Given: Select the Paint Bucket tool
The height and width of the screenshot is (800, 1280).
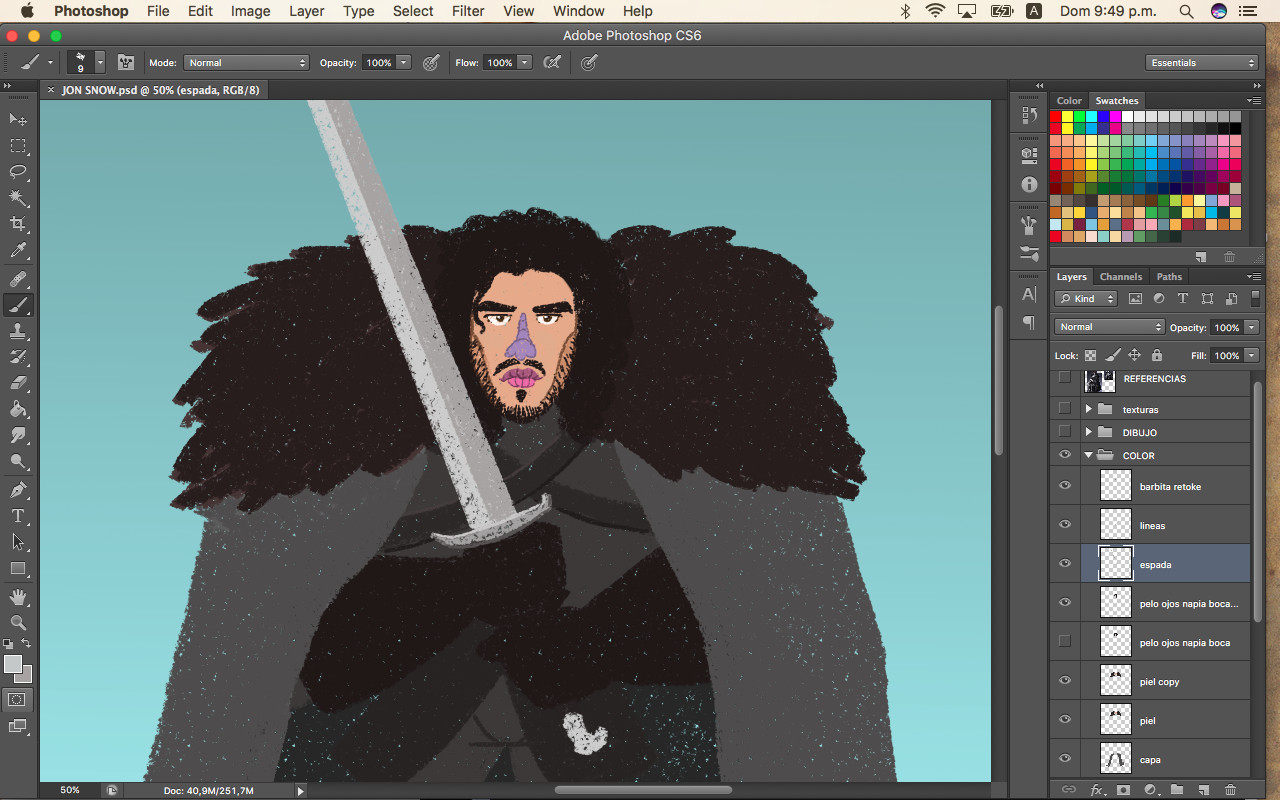Looking at the screenshot, I should coord(18,409).
